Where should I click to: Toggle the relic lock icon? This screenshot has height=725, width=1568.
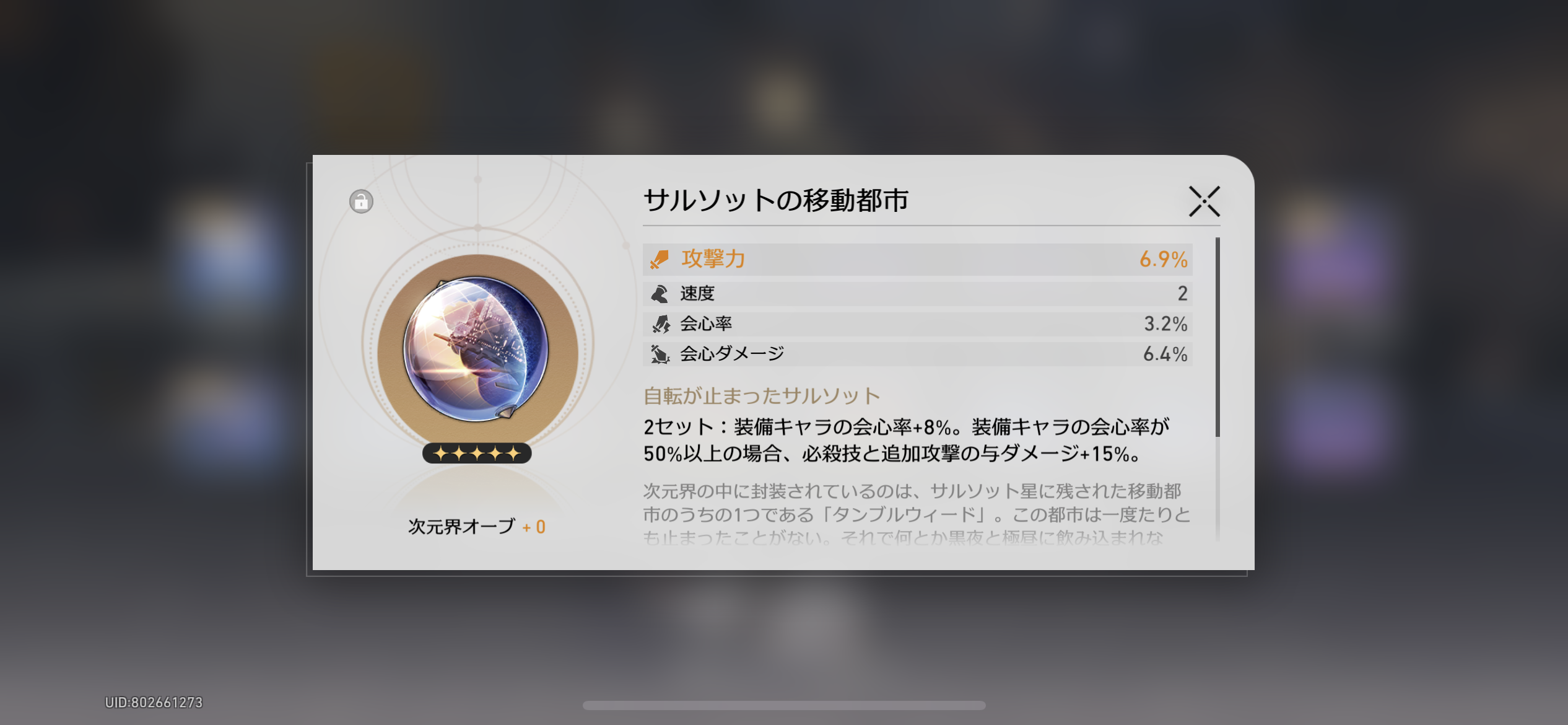(x=361, y=201)
